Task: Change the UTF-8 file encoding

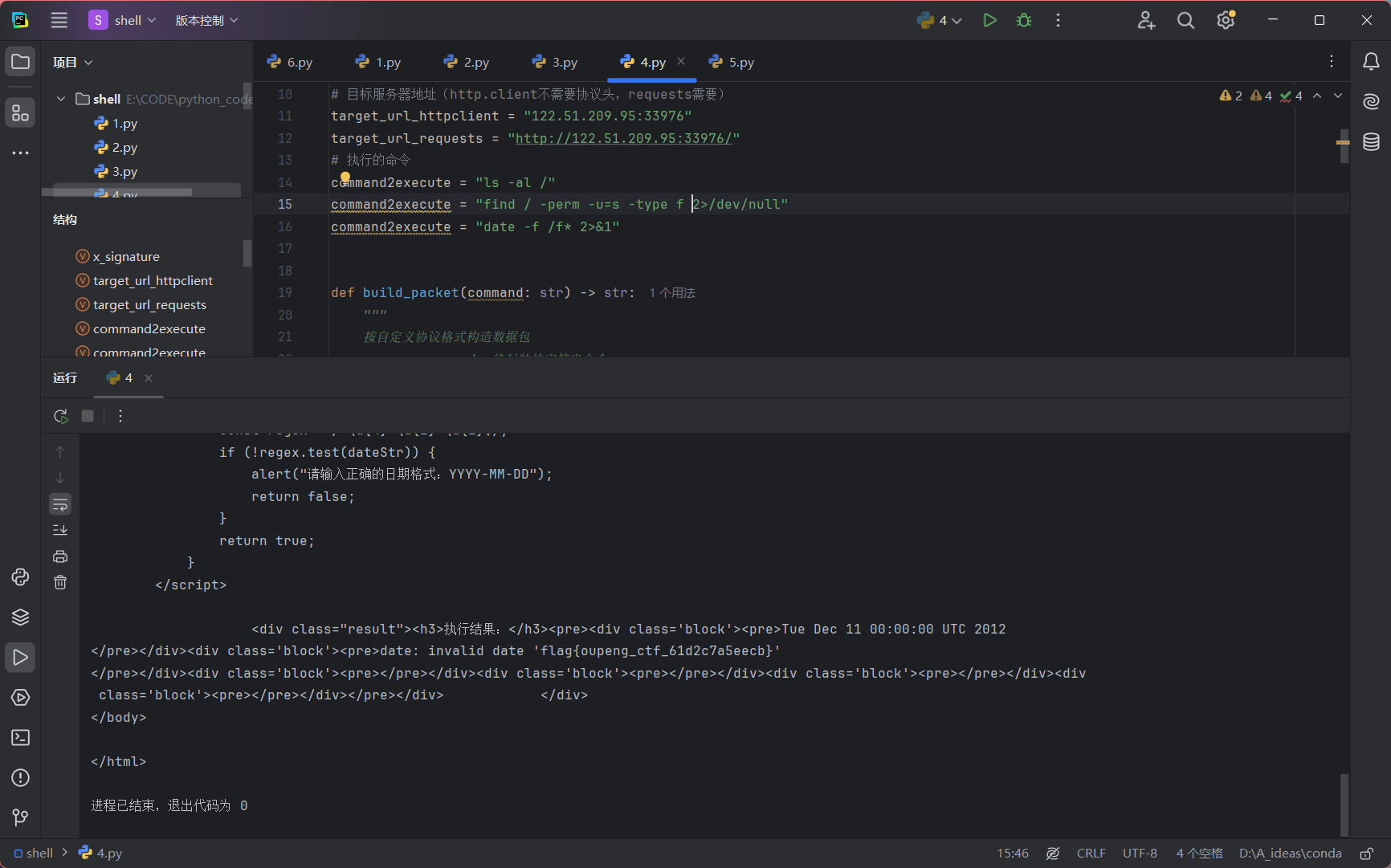Action: [x=1140, y=853]
